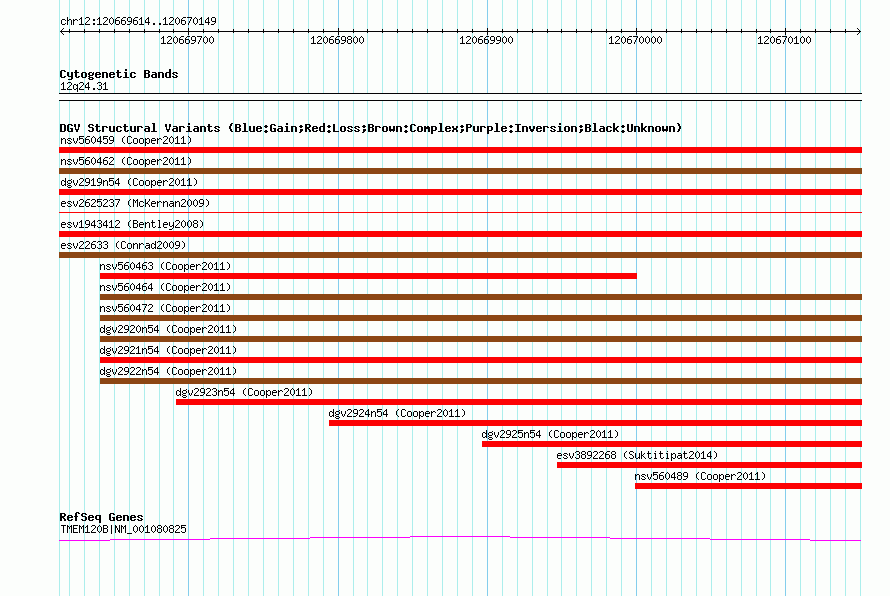Select the dgv2920n54 brown bar
This screenshot has height=596, width=890.
[x=481, y=339]
